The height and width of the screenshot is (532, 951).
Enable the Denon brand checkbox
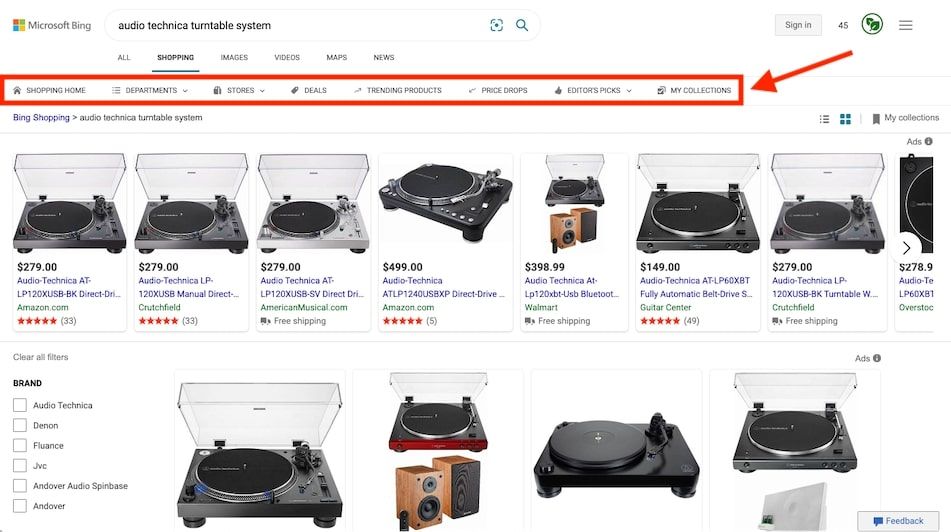(20, 425)
